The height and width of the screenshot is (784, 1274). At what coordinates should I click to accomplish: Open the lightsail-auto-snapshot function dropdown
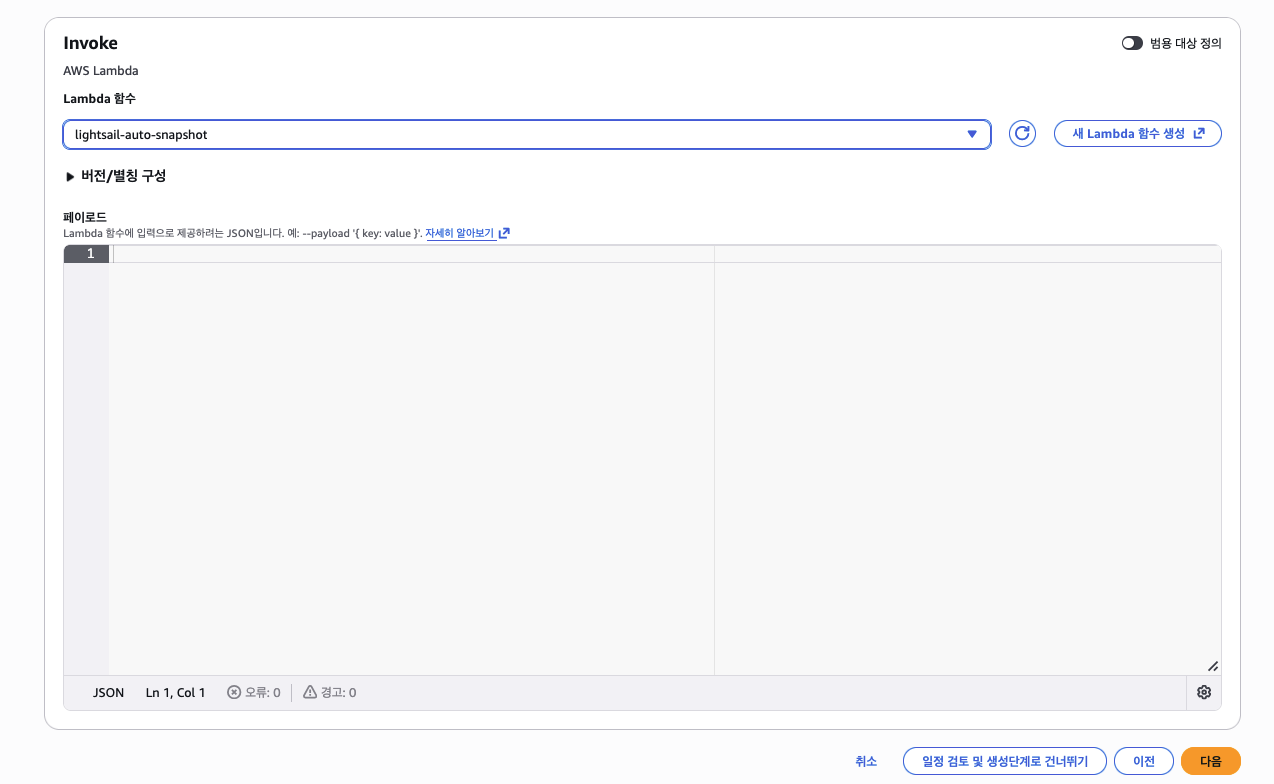click(x=526, y=134)
